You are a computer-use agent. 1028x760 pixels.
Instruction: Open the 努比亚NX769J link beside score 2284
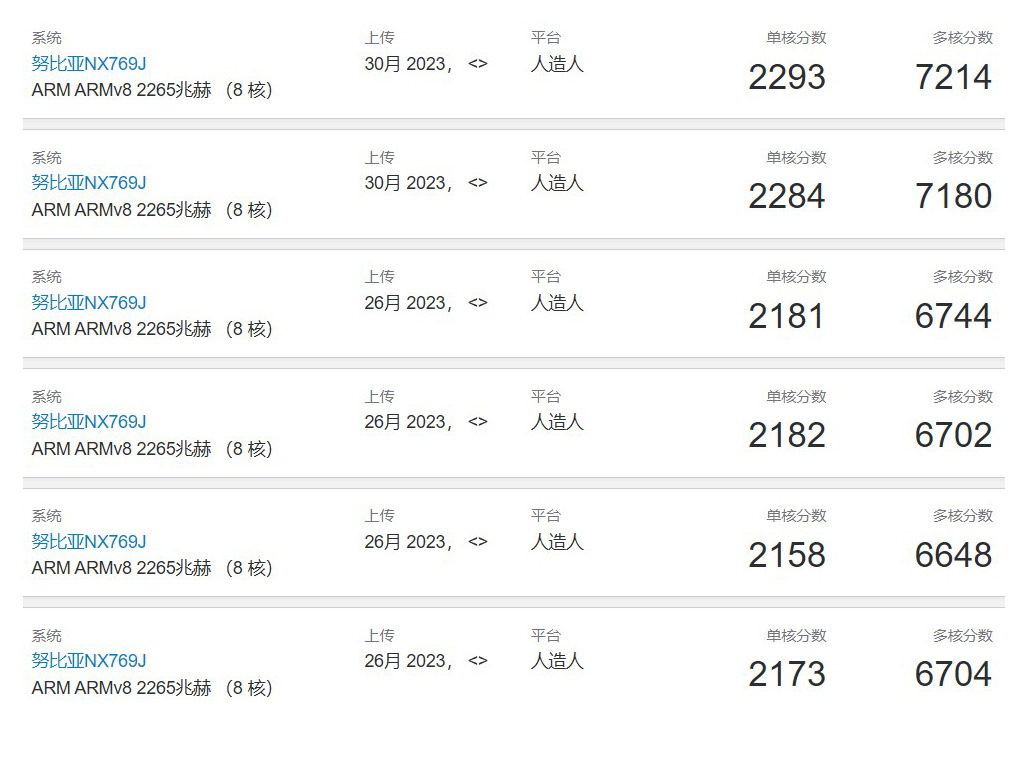coord(89,183)
